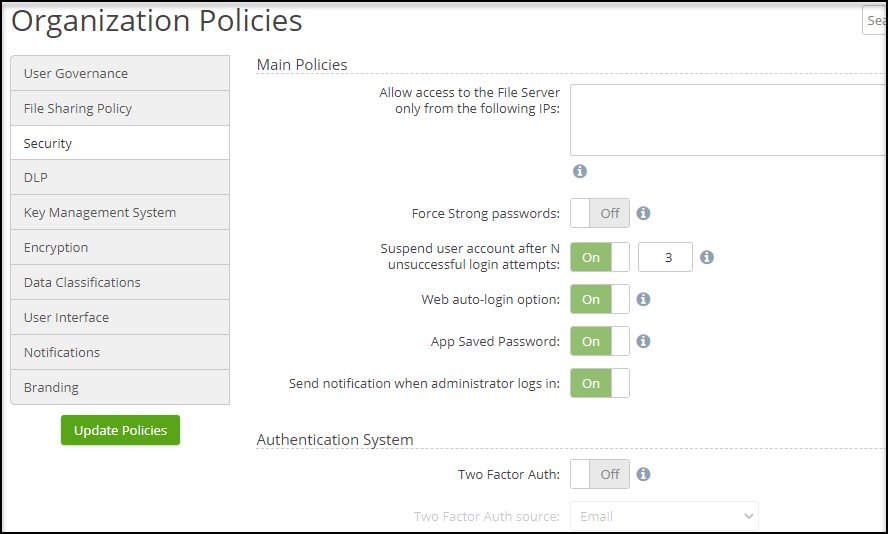Switch to File Sharing Policy tab
The image size is (888, 534).
coord(120,108)
